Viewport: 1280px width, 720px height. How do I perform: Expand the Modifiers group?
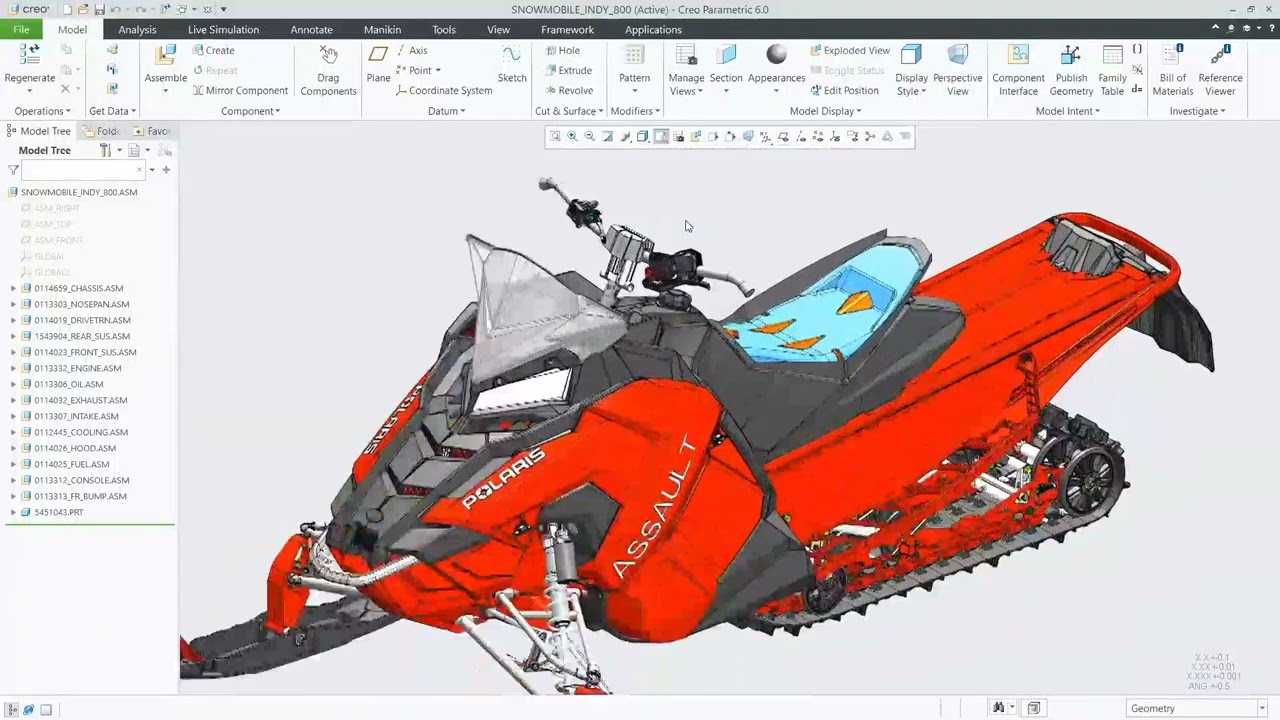(635, 111)
